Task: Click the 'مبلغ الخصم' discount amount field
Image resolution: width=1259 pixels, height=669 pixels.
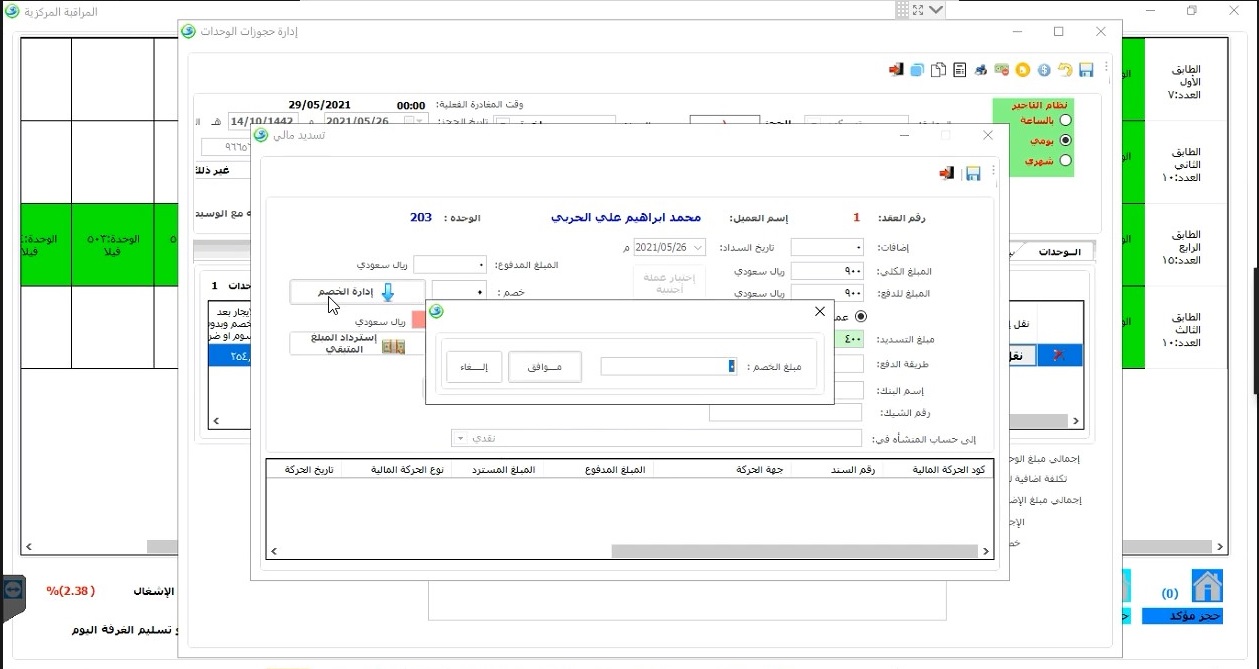Action: click(x=668, y=367)
